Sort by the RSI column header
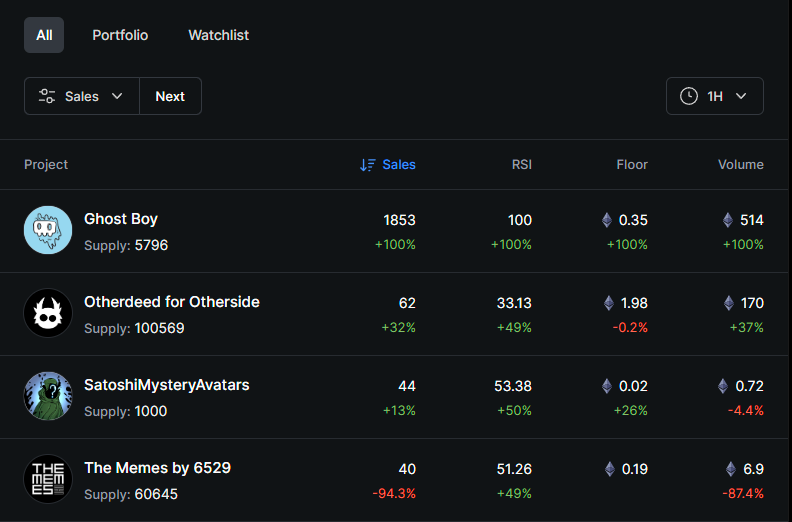Viewport: 792px width, 522px height. coord(522,165)
